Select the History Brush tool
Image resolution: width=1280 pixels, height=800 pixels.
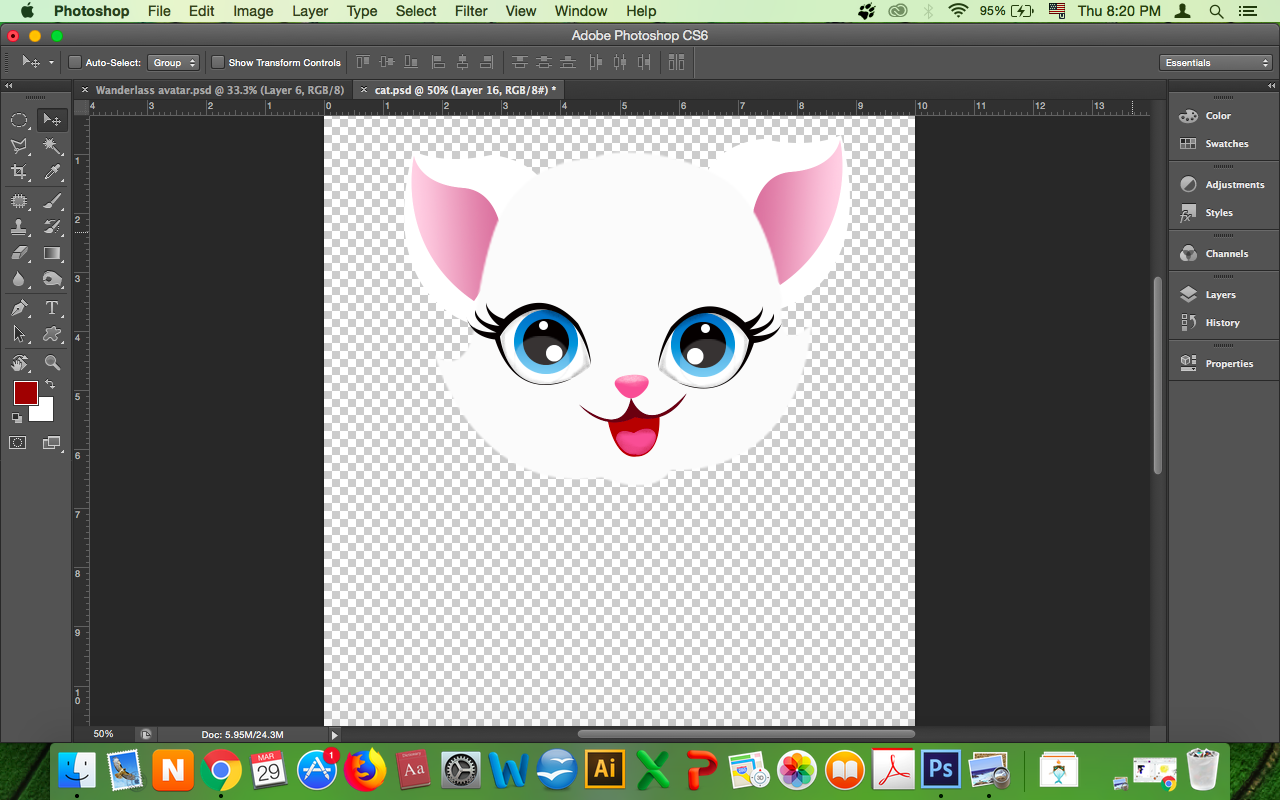pyautogui.click(x=52, y=227)
